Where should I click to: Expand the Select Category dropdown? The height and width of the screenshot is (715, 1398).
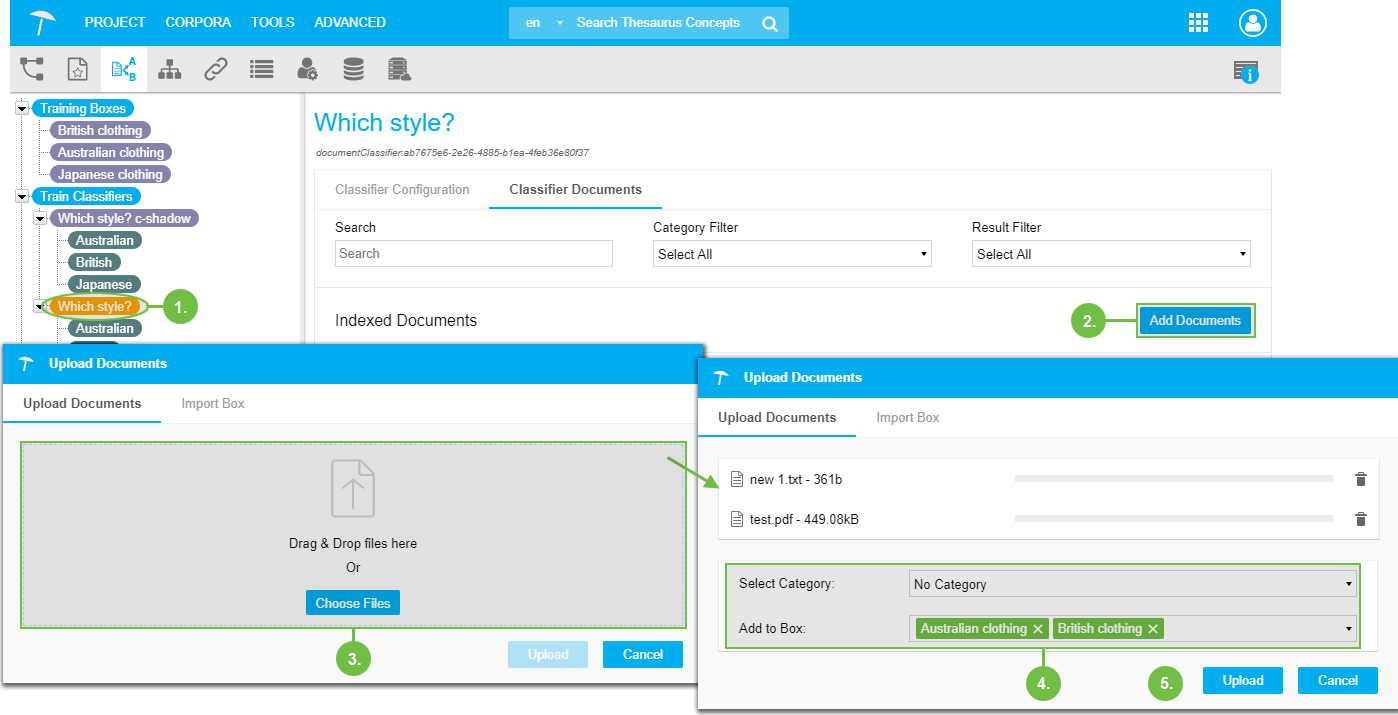tap(1133, 584)
